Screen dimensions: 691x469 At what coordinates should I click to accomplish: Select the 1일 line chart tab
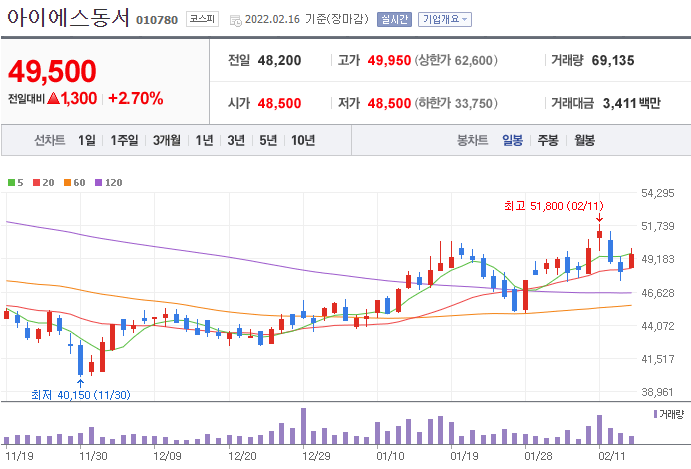[x=87, y=140]
